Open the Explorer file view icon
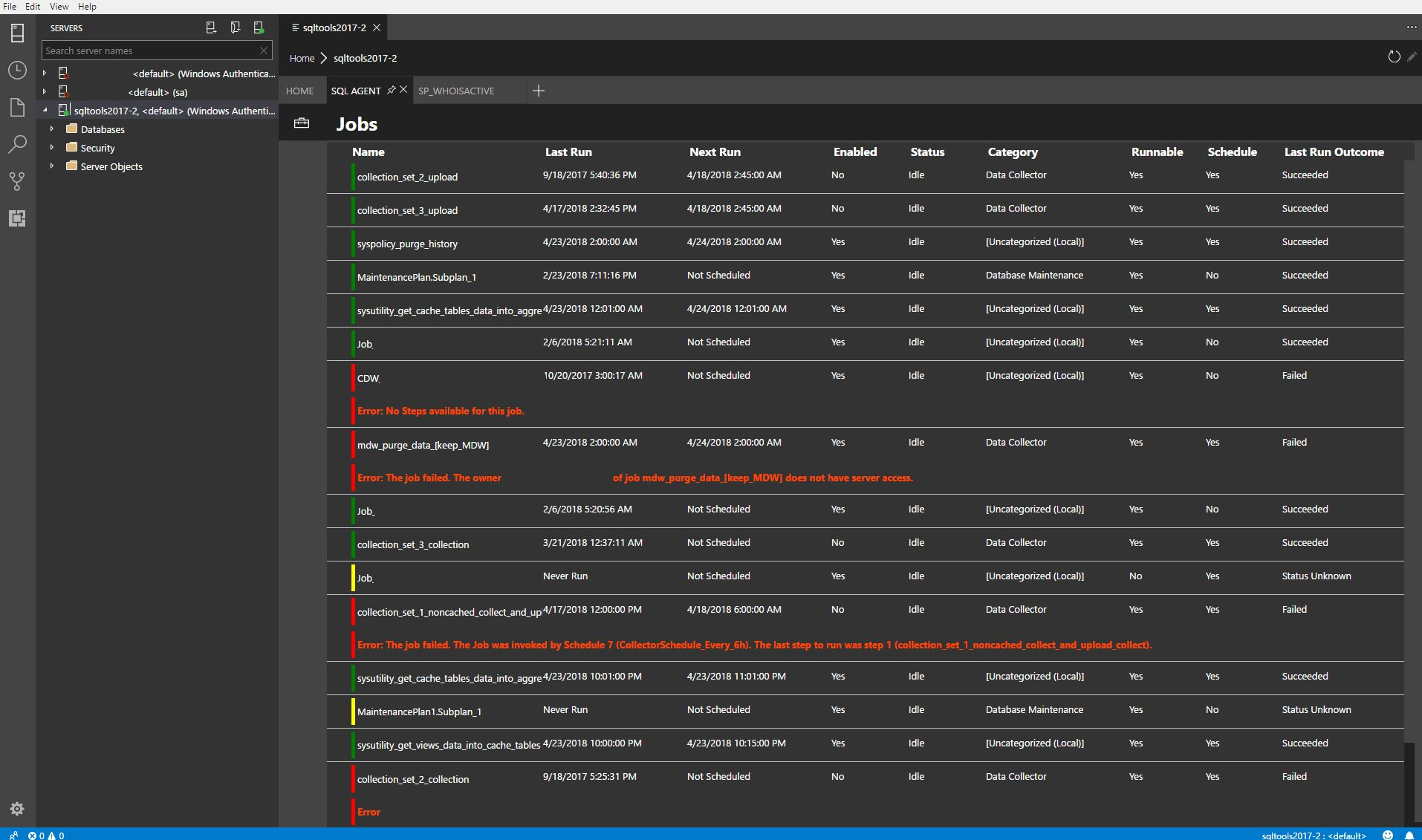Image resolution: width=1422 pixels, height=840 pixels. (x=17, y=108)
